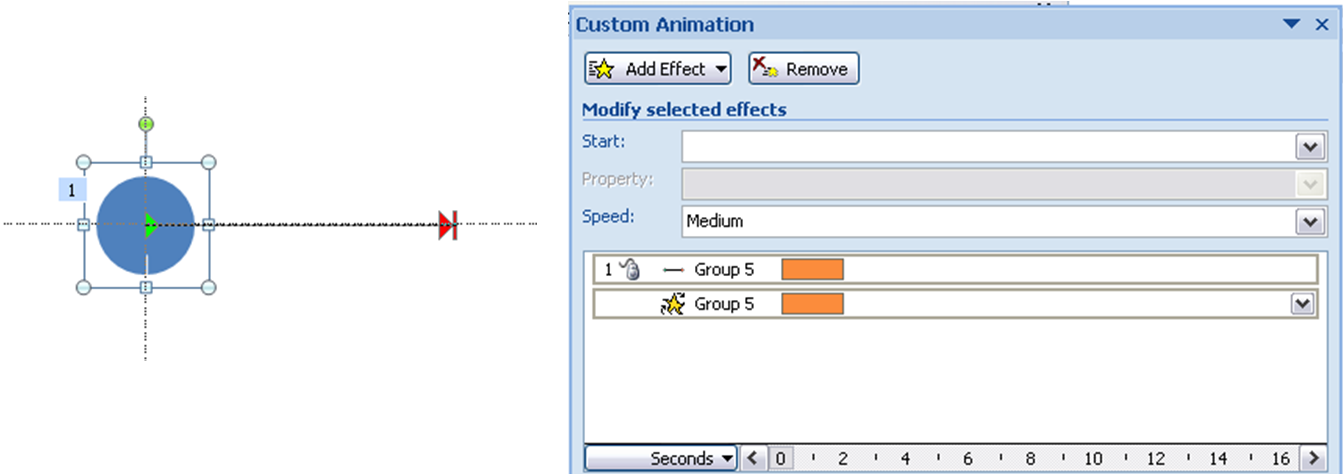Image resolution: width=1344 pixels, height=475 pixels.
Task: Open the second Group 5 effect's dropdown arrow
Action: (1301, 304)
